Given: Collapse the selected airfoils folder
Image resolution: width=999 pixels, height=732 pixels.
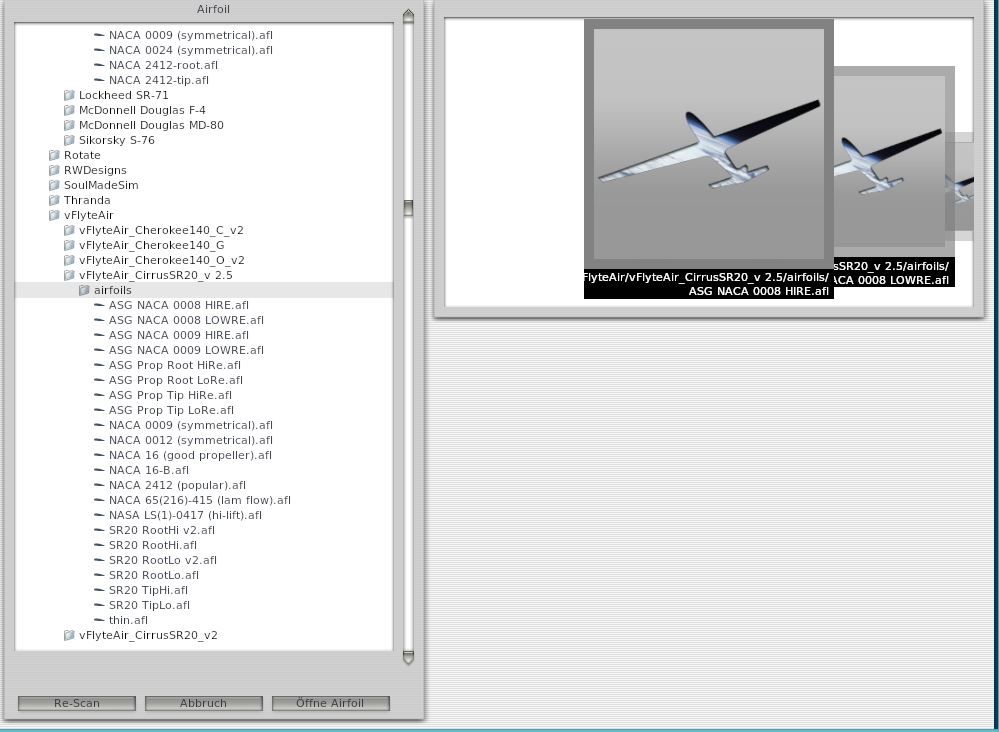Looking at the screenshot, I should click(84, 290).
